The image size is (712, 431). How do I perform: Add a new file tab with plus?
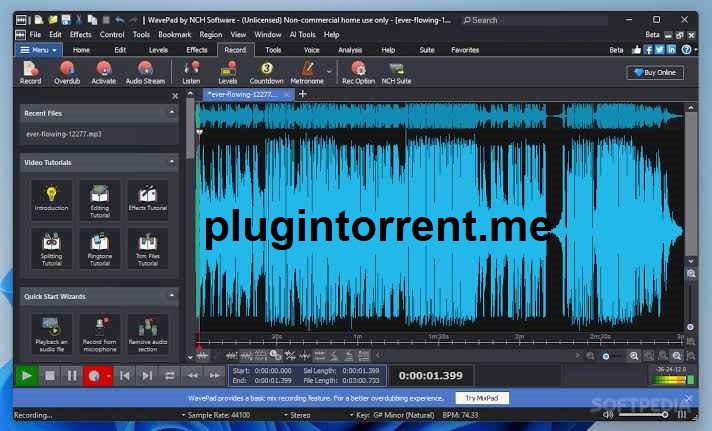(x=303, y=94)
